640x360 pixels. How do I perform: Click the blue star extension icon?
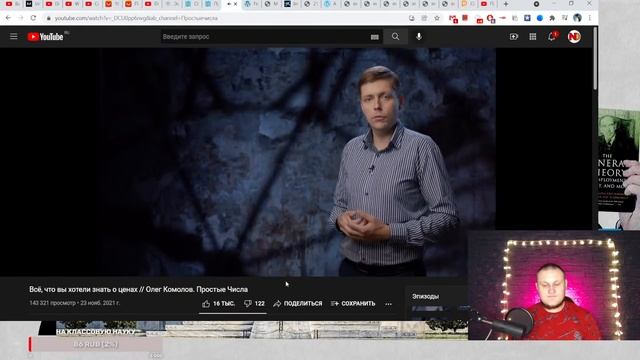point(527,18)
